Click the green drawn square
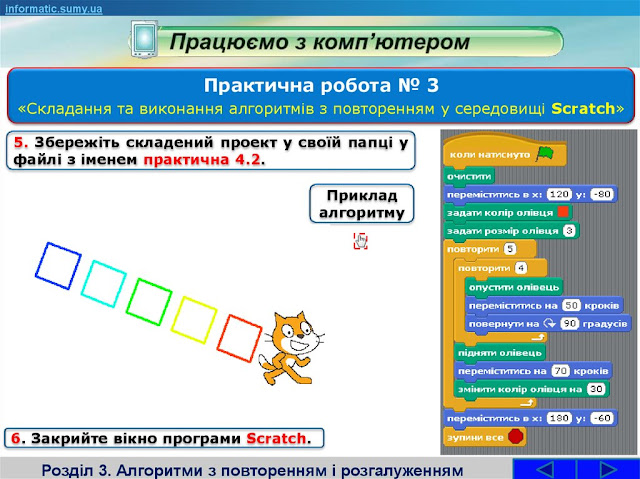 pyautogui.click(x=149, y=302)
